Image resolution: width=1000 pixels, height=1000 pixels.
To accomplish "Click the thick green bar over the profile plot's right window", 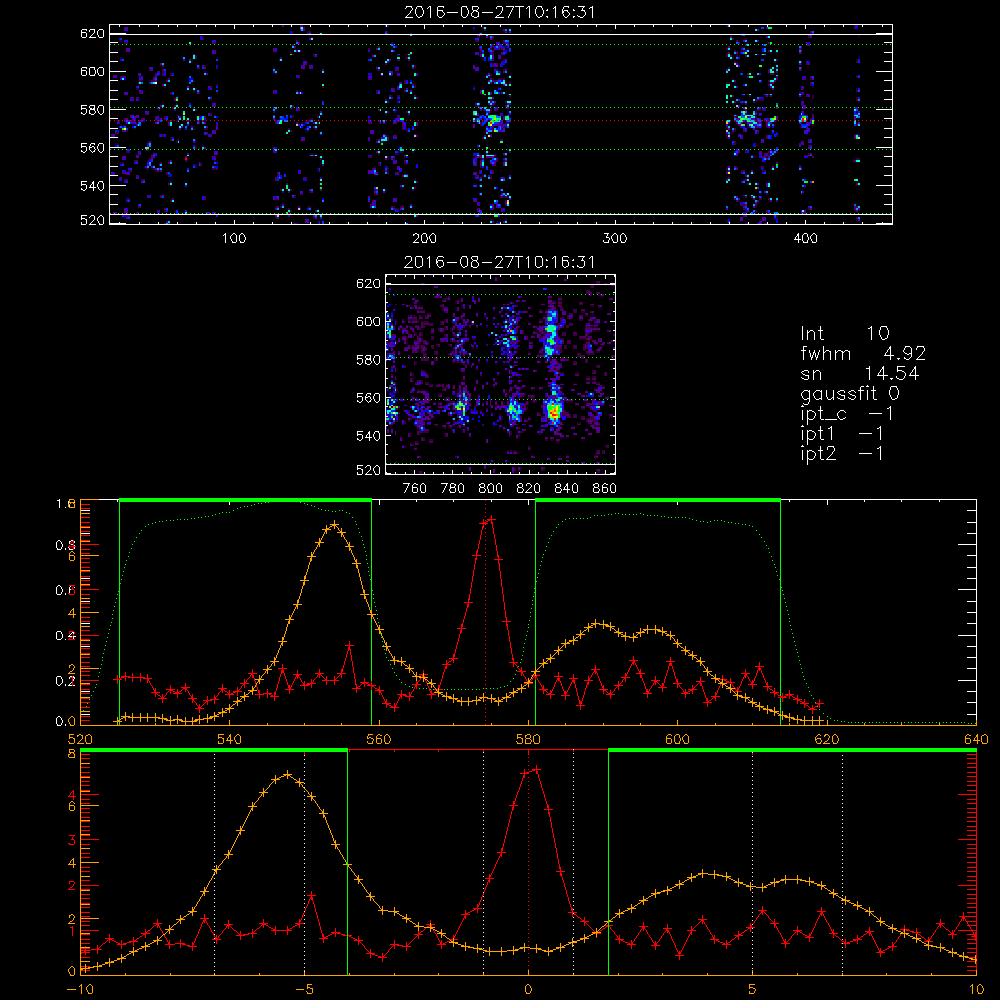I will [658, 500].
